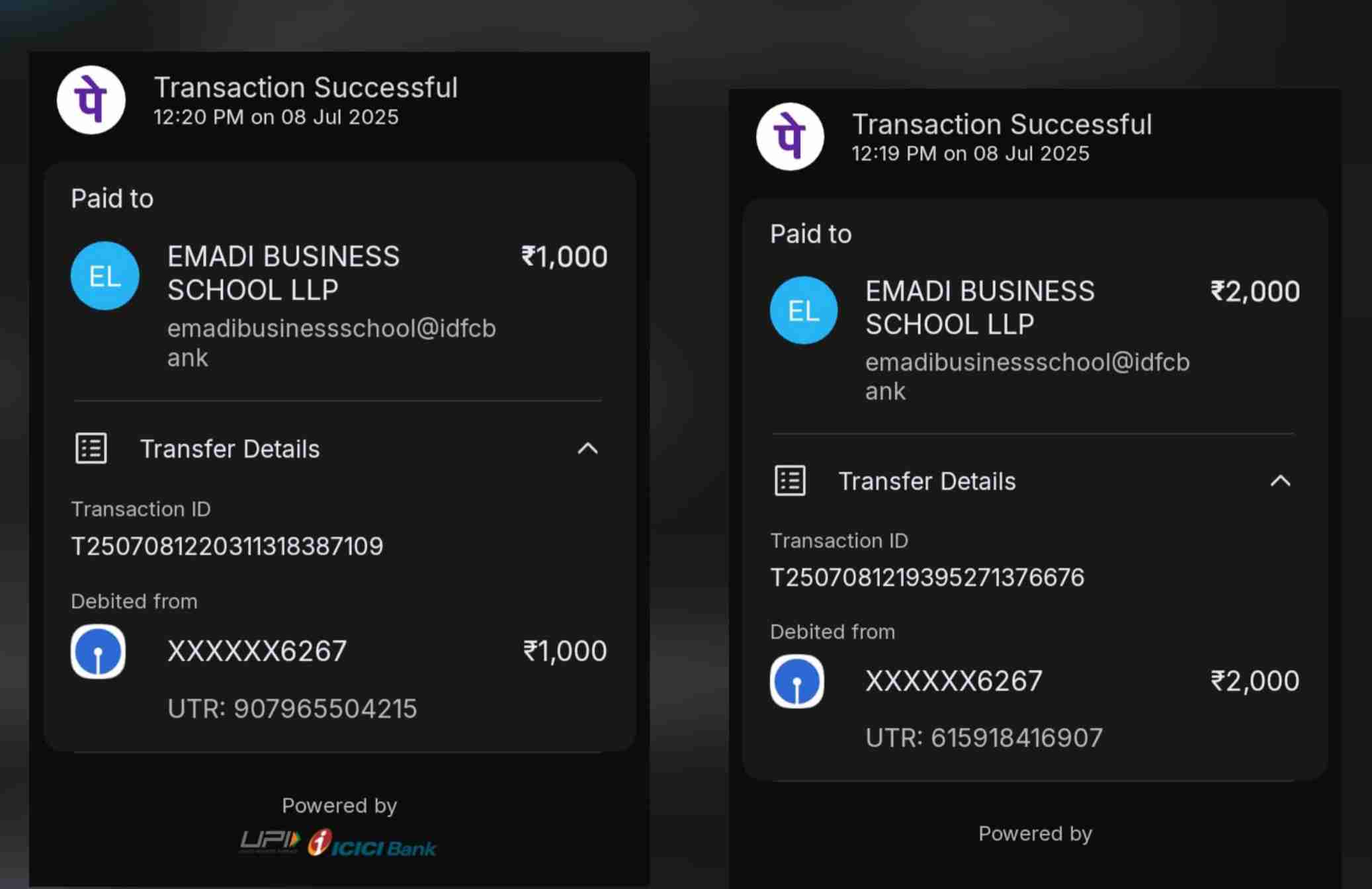The width and height of the screenshot is (1372, 889).
Task: Collapse Transfer Details chevron on ₹2,000 receipt
Action: click(1281, 481)
